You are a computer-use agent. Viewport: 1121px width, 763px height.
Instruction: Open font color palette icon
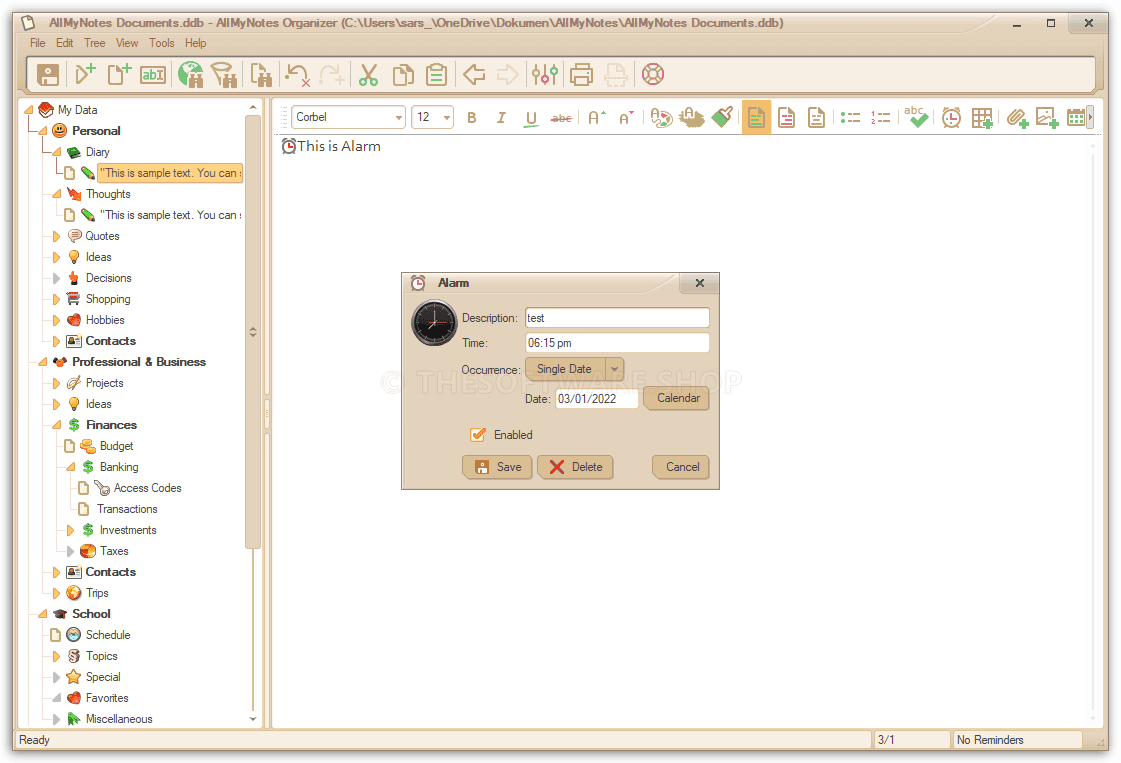click(661, 118)
